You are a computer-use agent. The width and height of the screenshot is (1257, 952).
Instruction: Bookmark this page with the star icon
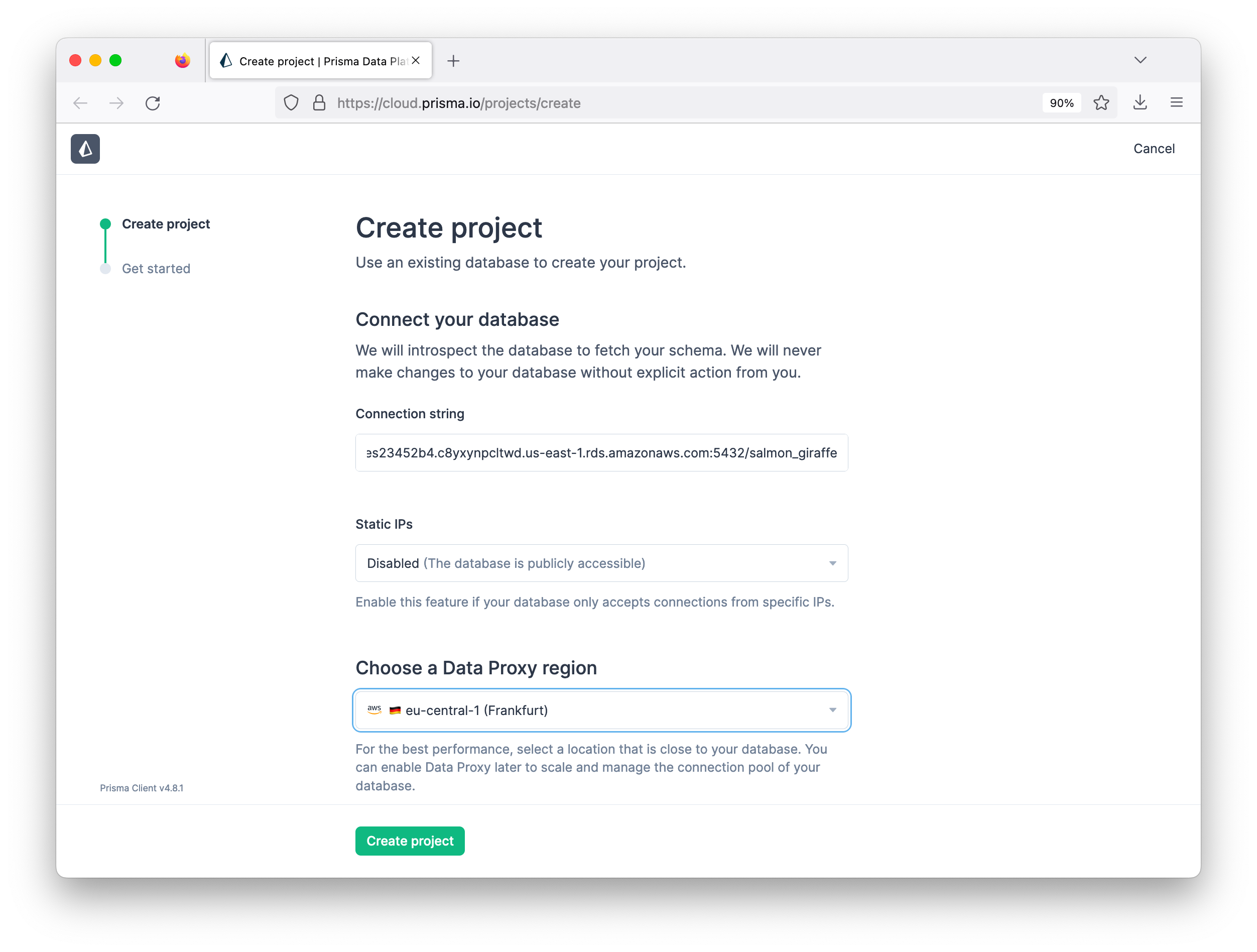point(1101,103)
